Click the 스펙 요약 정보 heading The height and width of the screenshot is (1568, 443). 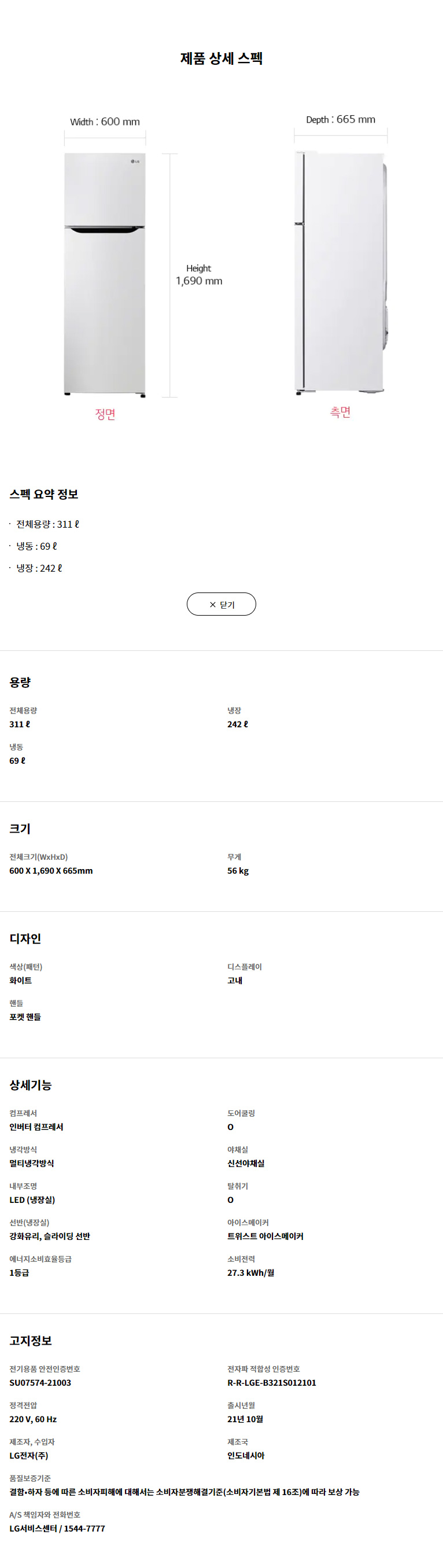(44, 494)
